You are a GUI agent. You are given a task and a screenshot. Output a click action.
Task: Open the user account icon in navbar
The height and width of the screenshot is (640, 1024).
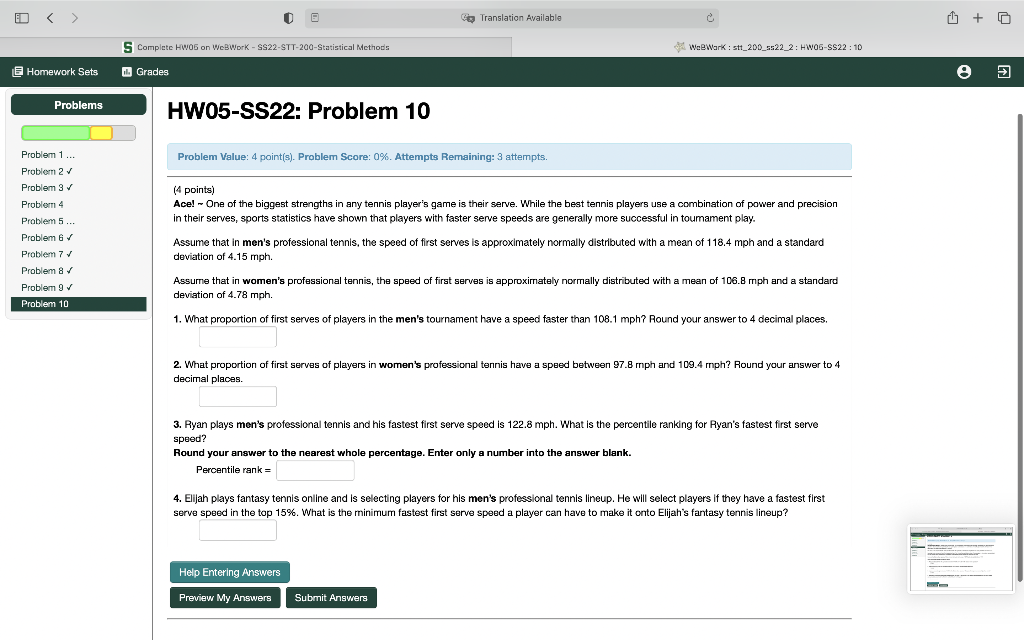click(x=962, y=71)
